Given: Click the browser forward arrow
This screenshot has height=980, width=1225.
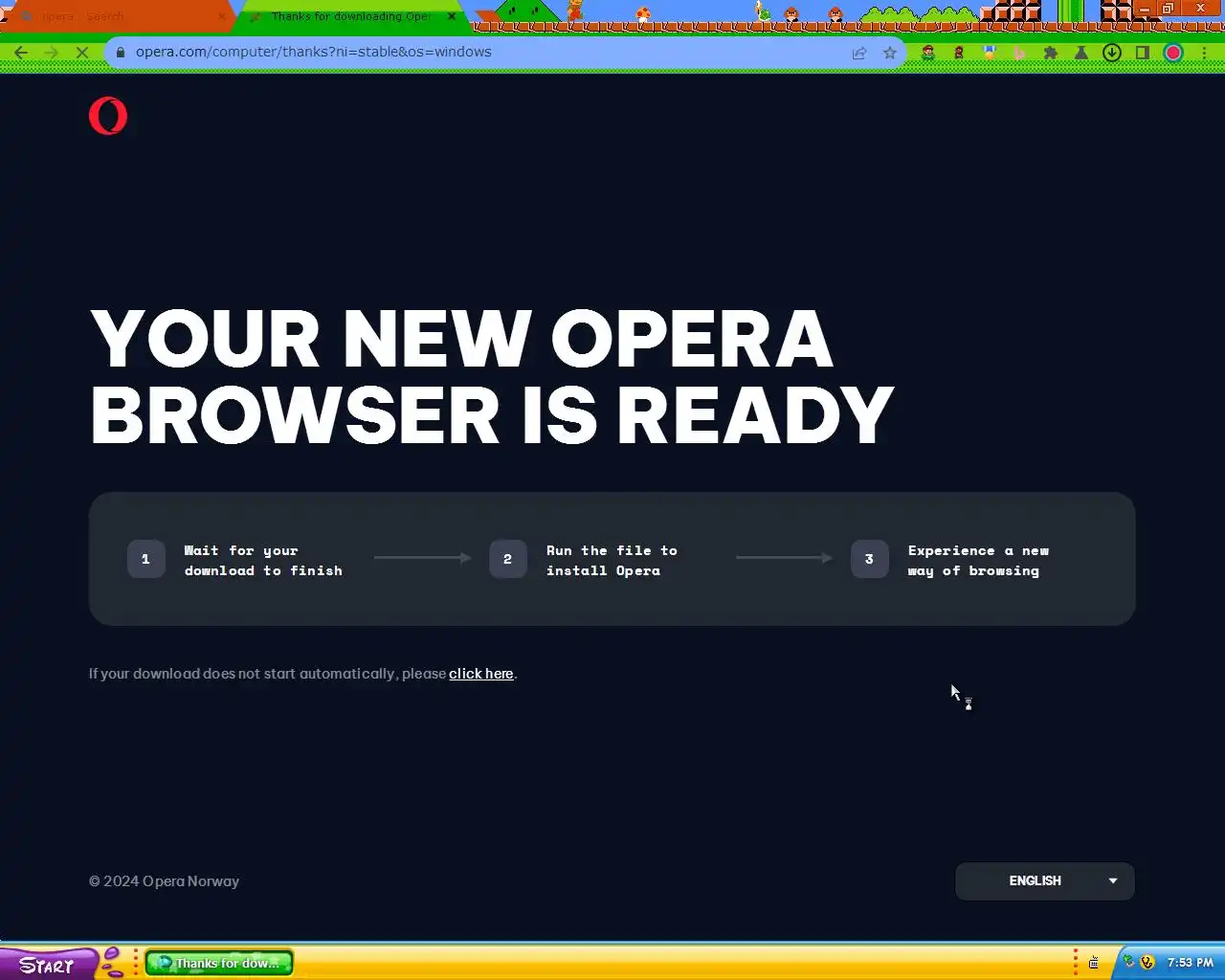Looking at the screenshot, I should click(x=52, y=53).
